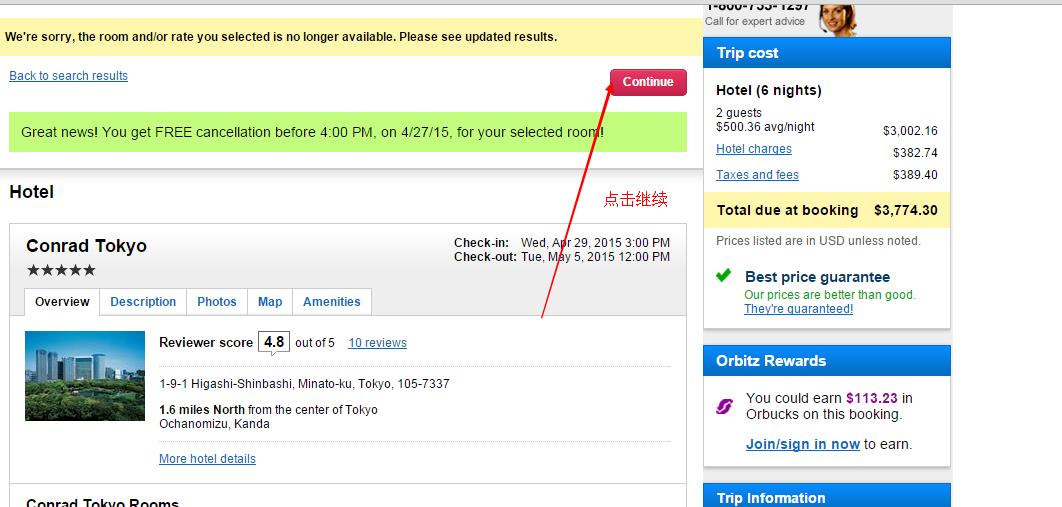The image size is (1062, 507).
Task: Open Hotel charges breakdown link
Action: click(x=753, y=149)
